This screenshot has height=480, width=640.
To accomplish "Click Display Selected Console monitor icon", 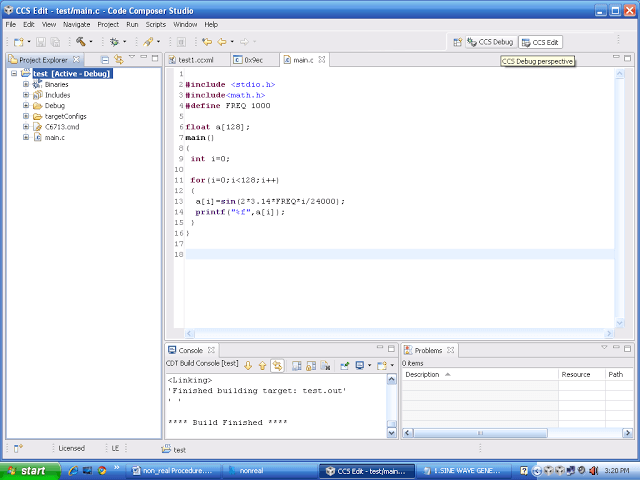I will pyautogui.click(x=360, y=365).
